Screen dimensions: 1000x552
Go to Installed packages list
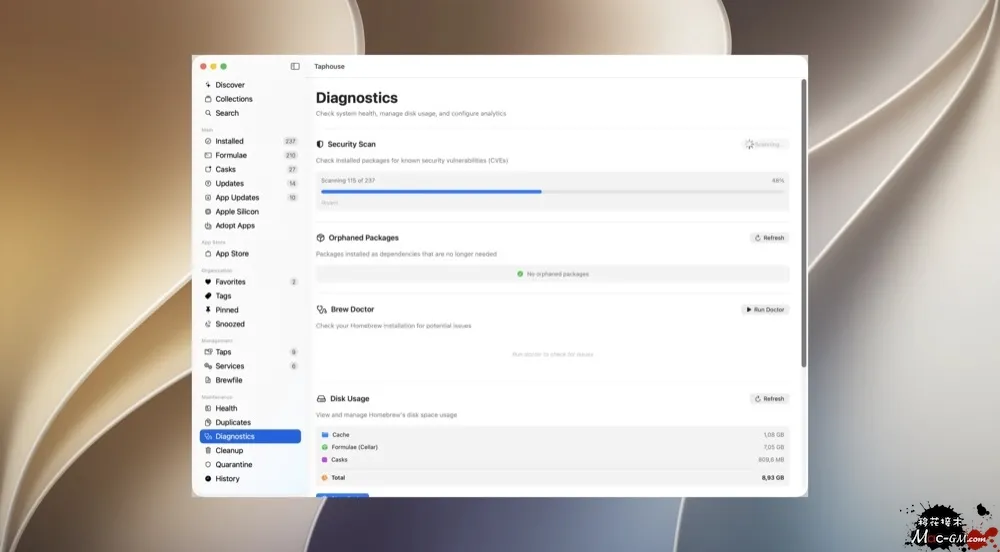click(x=250, y=141)
